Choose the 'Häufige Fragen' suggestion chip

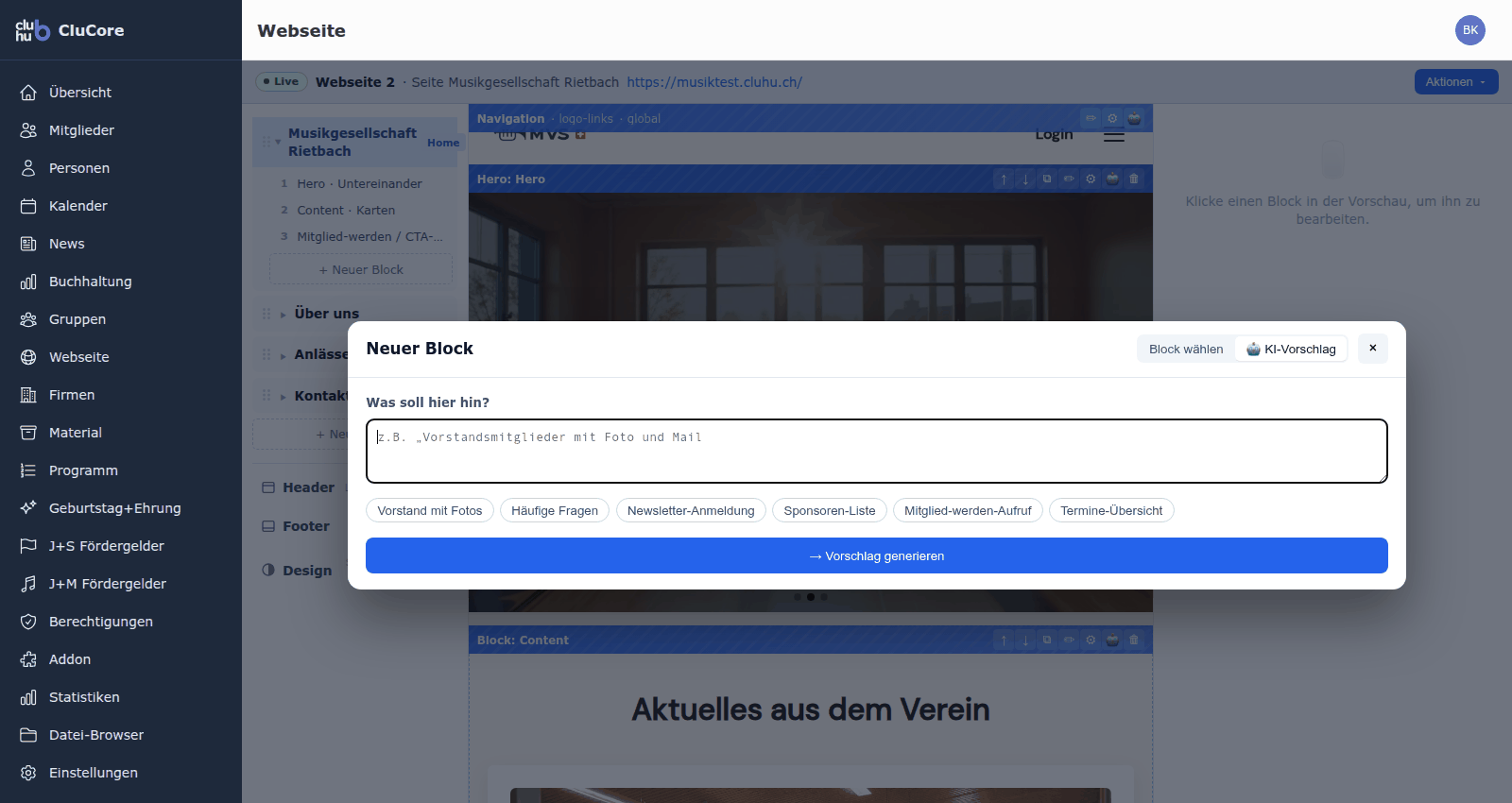pos(555,511)
